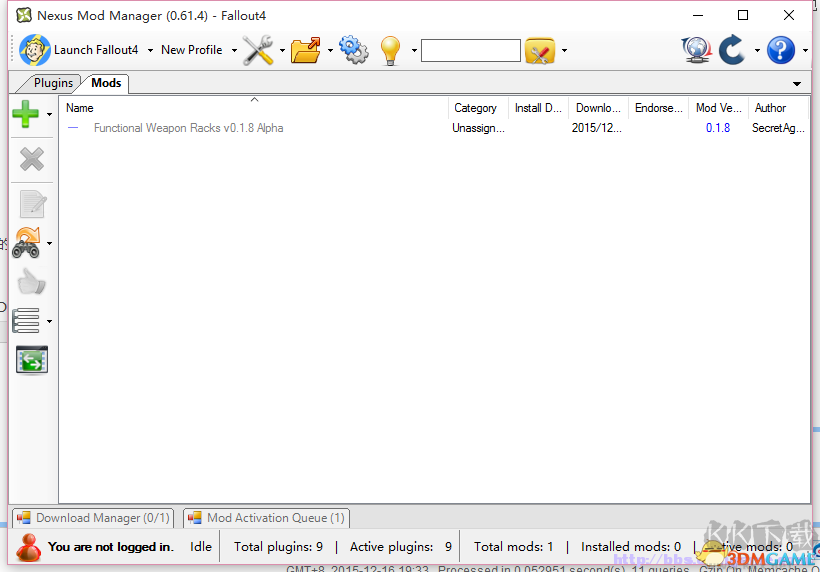Open help with the blue question mark icon
The height and width of the screenshot is (572, 820).
pos(781,50)
